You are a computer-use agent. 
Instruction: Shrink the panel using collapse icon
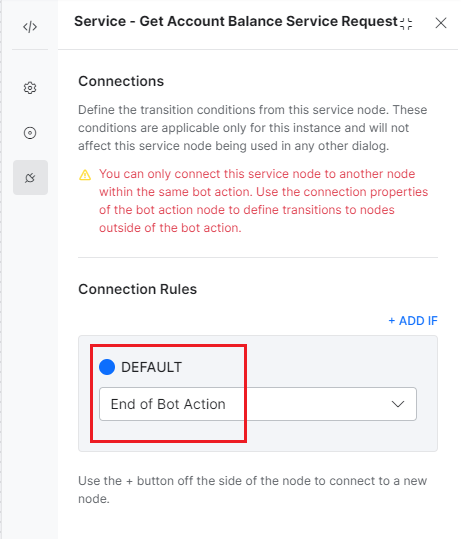pyautogui.click(x=406, y=24)
